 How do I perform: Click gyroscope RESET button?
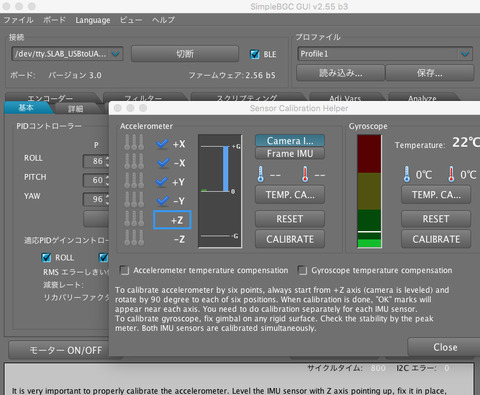pos(436,219)
